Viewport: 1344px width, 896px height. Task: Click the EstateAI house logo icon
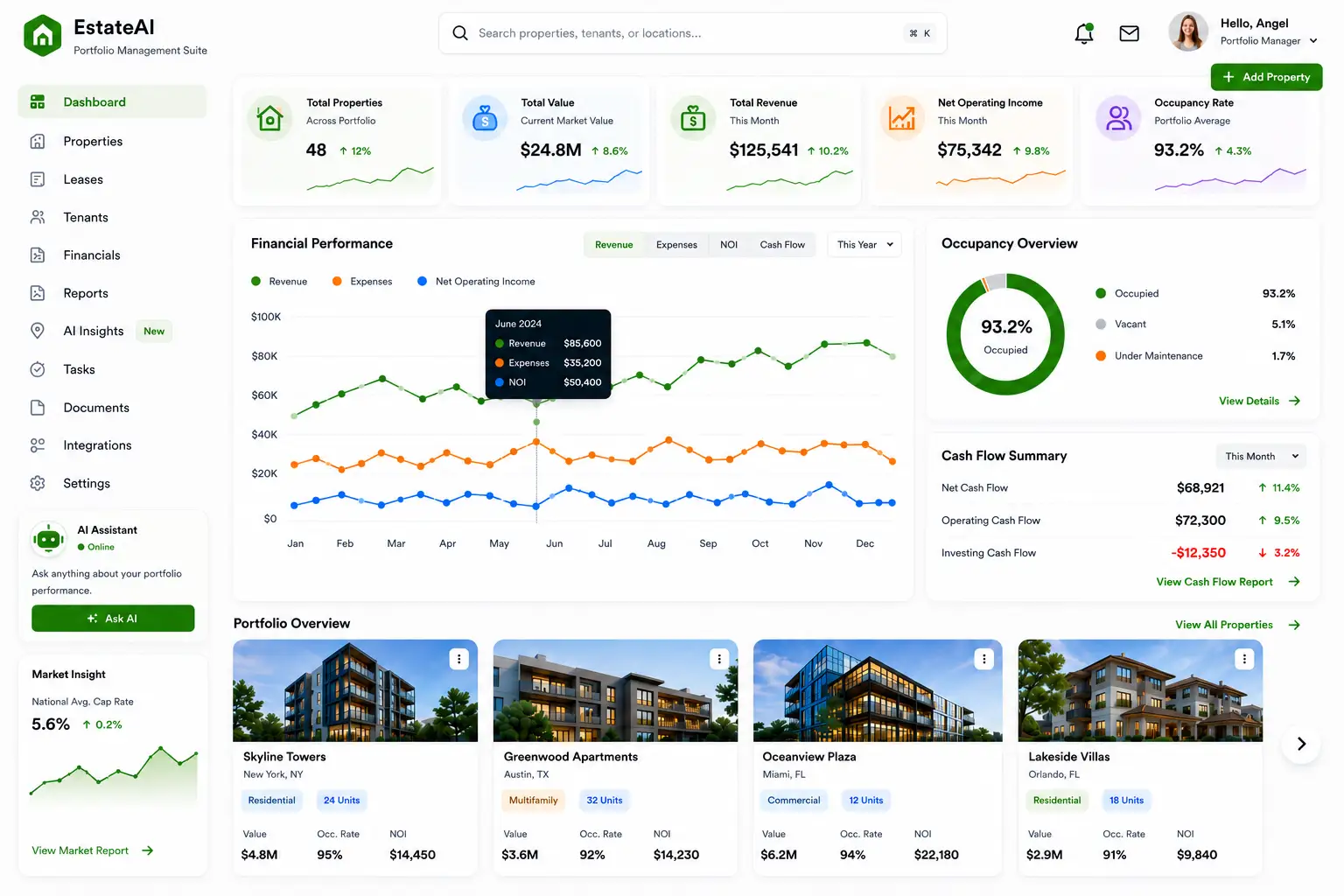click(x=42, y=36)
